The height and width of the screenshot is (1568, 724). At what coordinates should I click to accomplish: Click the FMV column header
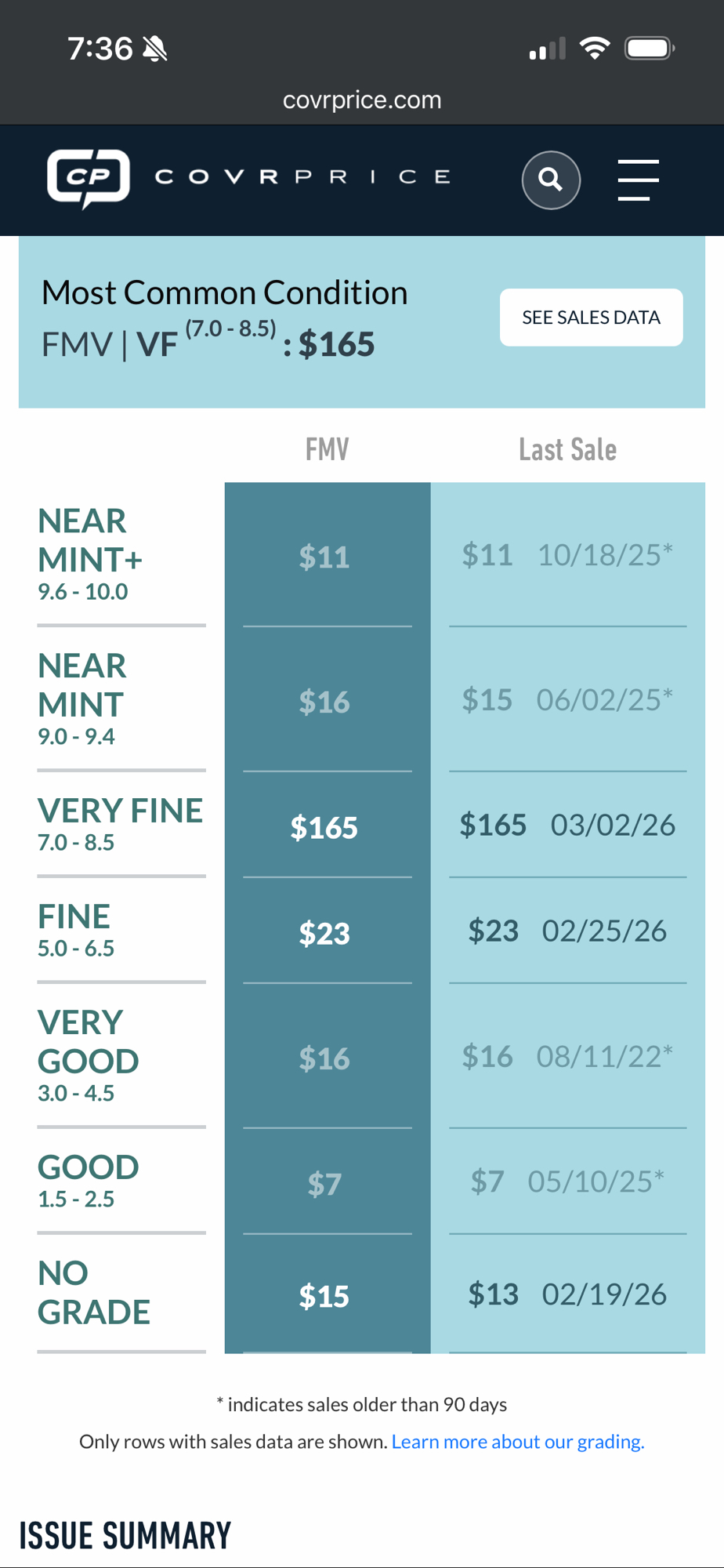pos(327,449)
